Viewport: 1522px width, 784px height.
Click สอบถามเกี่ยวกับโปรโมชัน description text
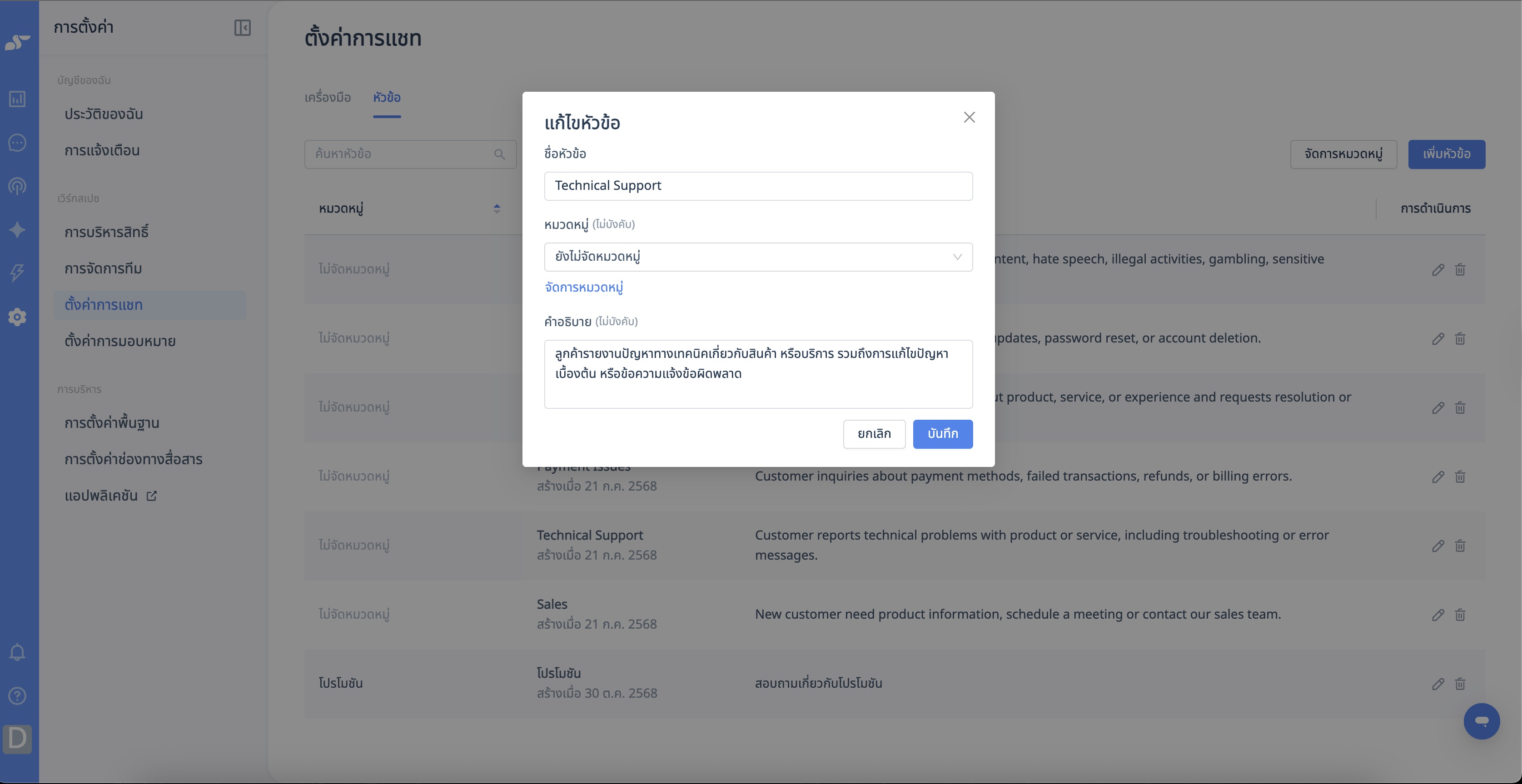pyautogui.click(x=818, y=684)
